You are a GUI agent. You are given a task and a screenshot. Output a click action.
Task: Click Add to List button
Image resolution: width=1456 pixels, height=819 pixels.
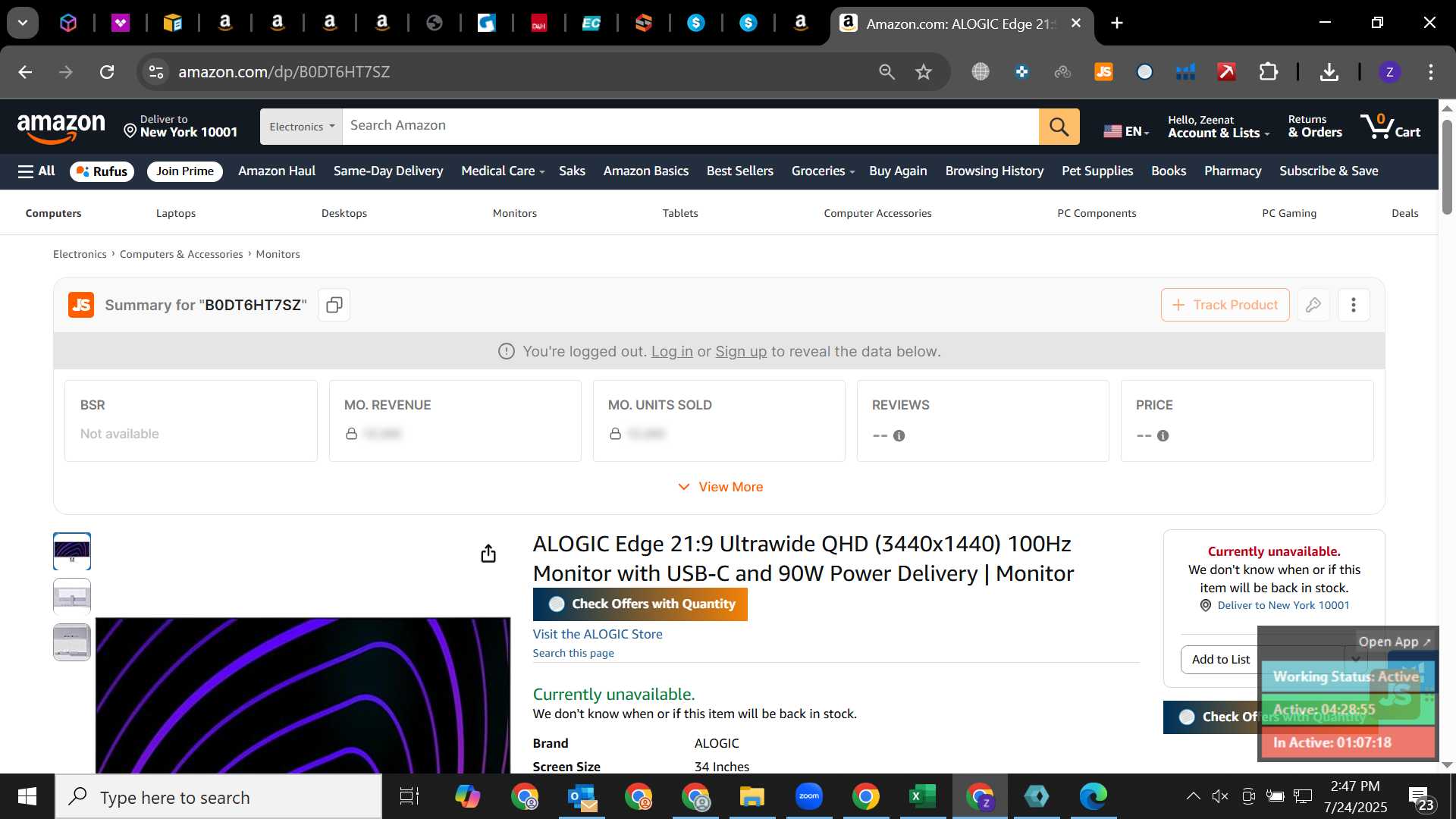tap(1220, 660)
